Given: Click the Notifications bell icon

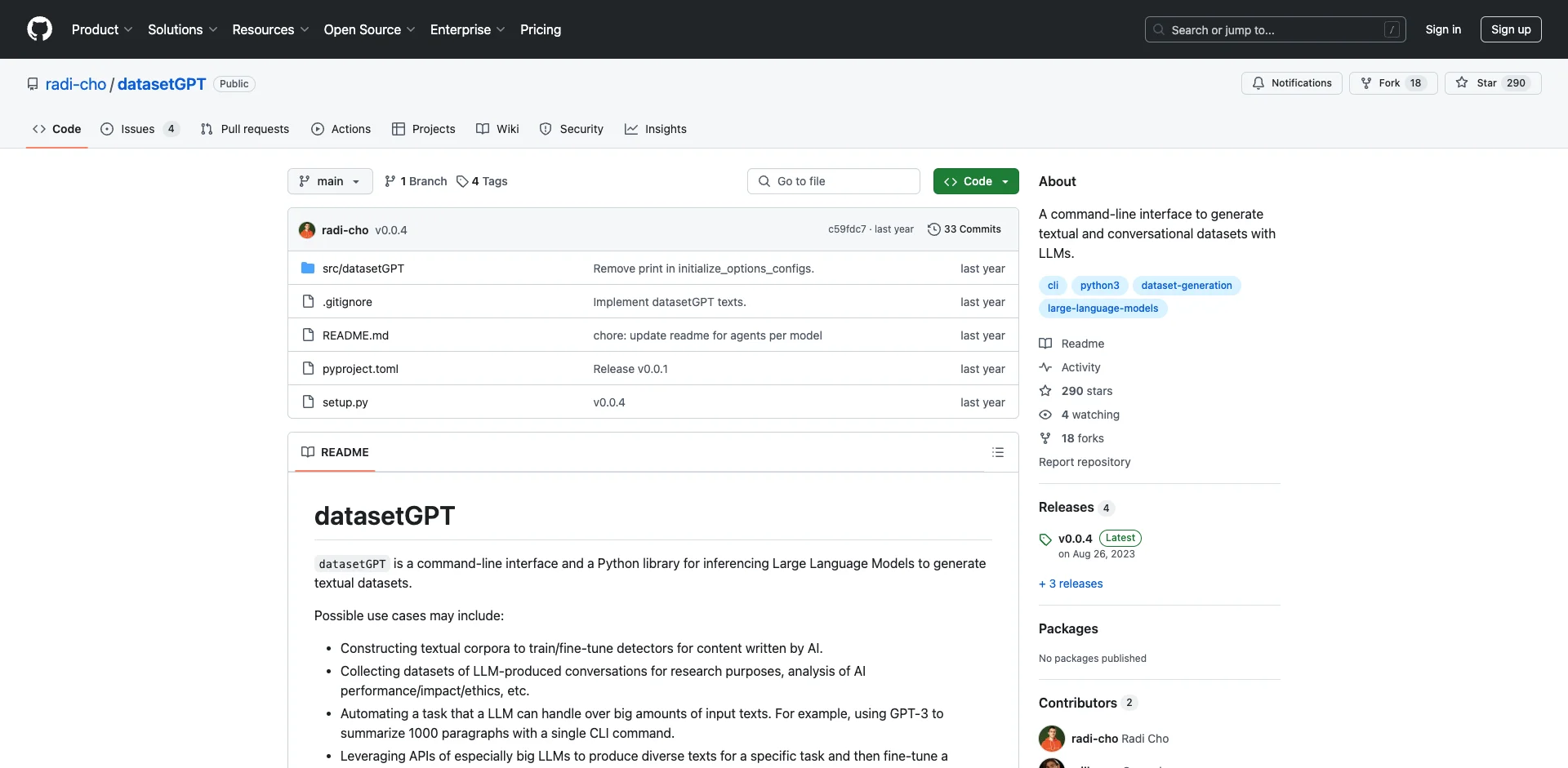Looking at the screenshot, I should [x=1258, y=83].
